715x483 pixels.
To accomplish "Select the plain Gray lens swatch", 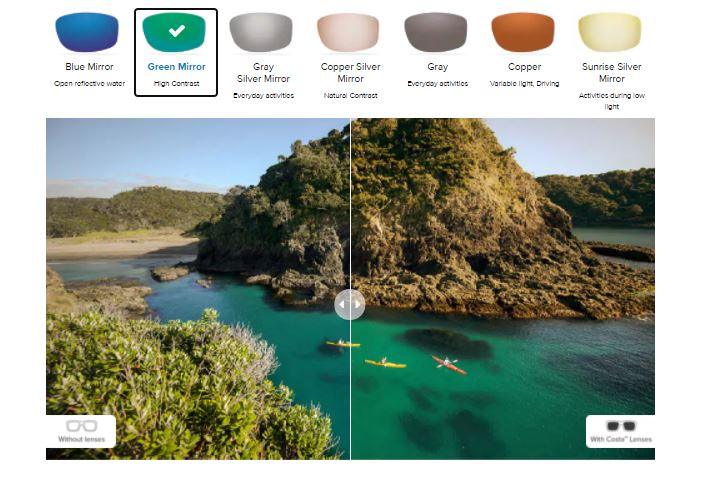I will point(435,31).
